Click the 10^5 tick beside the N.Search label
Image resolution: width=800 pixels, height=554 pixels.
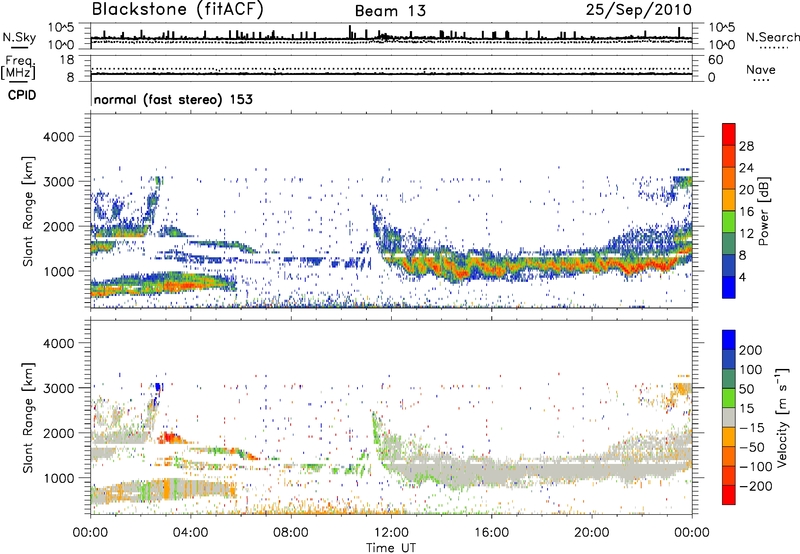[x=722, y=28]
